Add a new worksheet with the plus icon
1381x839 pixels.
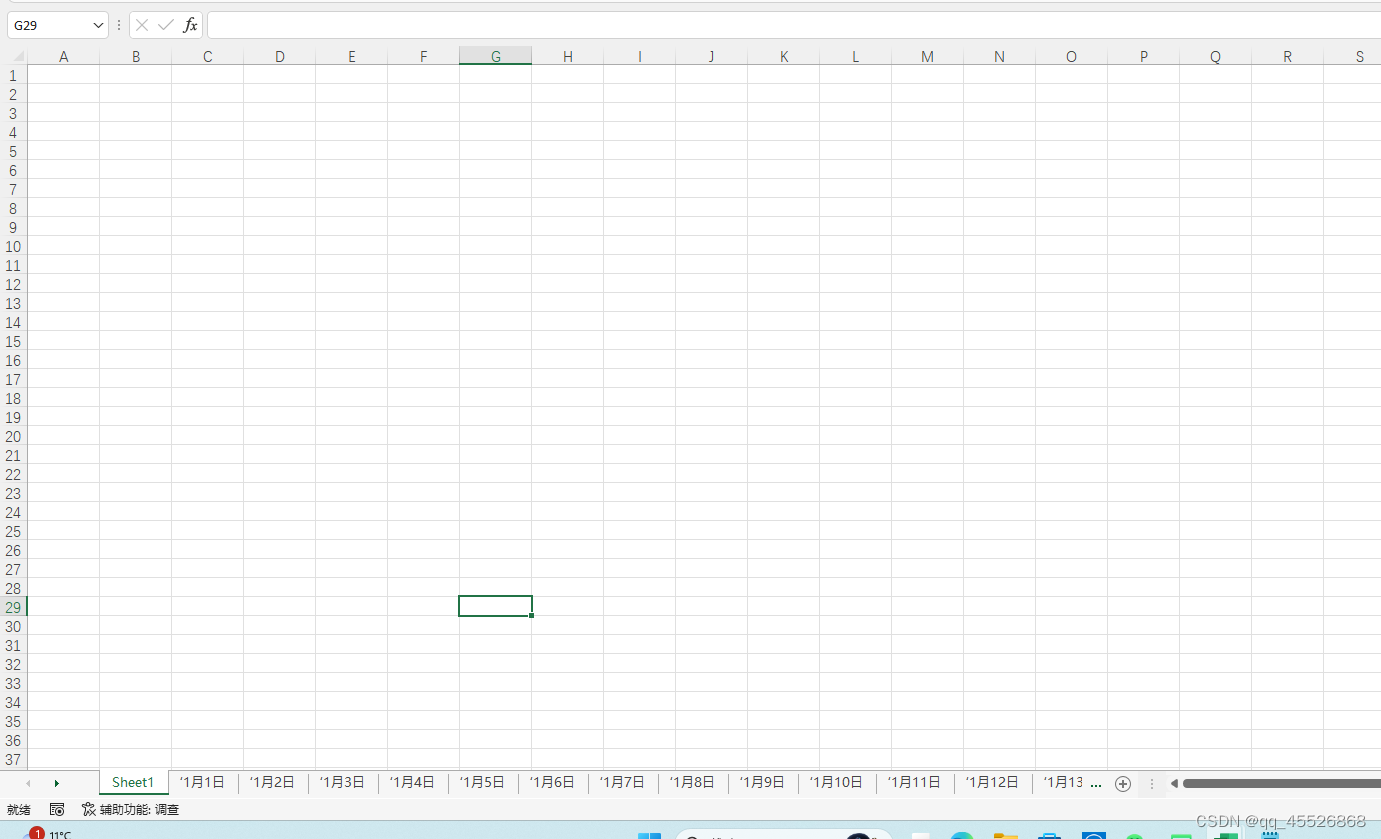tap(1122, 783)
